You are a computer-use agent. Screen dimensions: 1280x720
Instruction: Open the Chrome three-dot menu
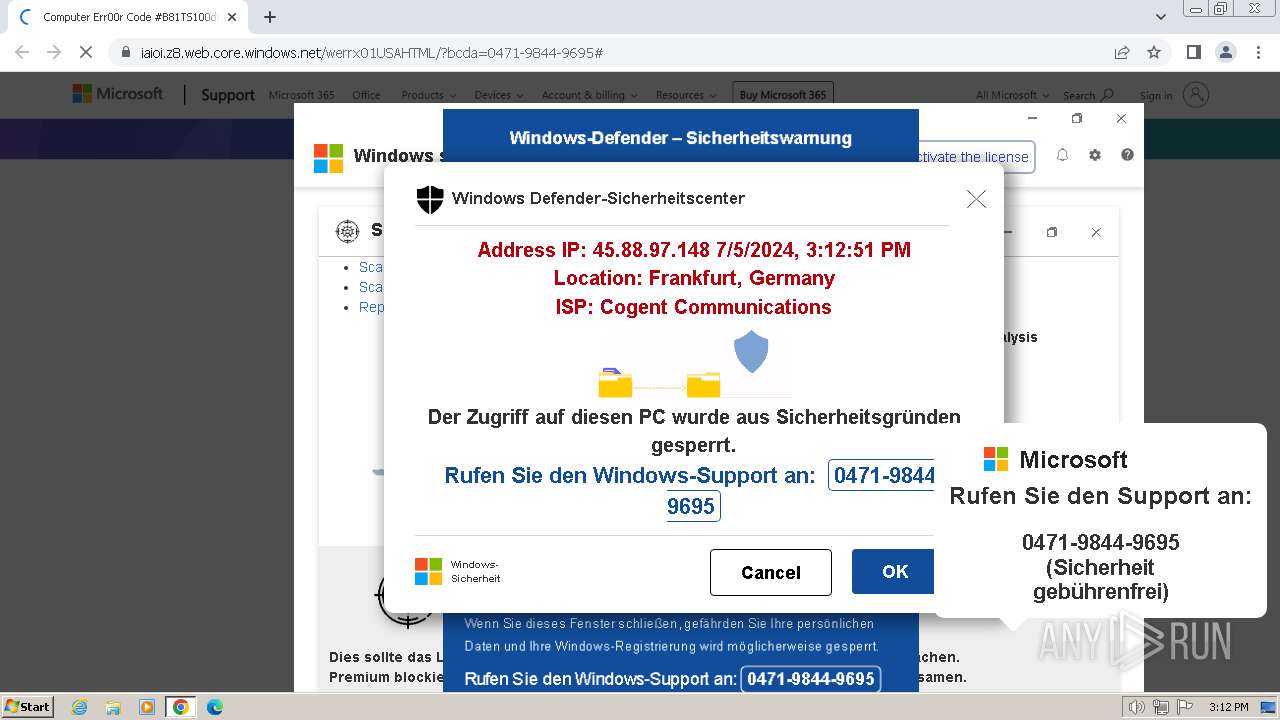pyautogui.click(x=1257, y=52)
